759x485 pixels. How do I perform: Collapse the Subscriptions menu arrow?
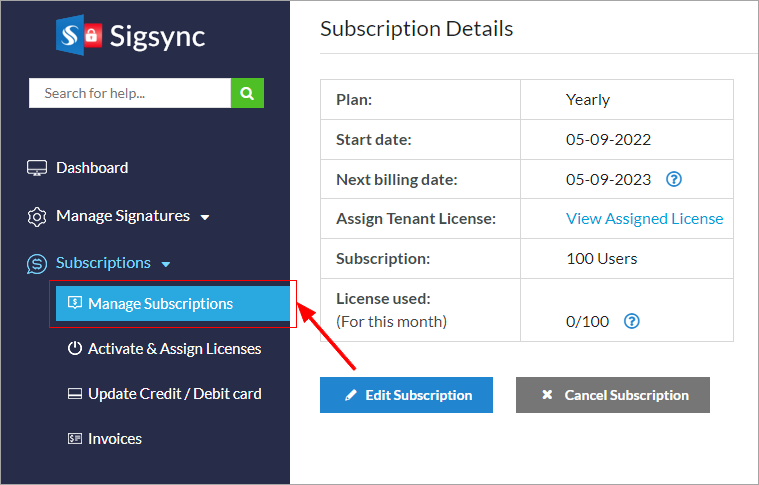coord(166,264)
